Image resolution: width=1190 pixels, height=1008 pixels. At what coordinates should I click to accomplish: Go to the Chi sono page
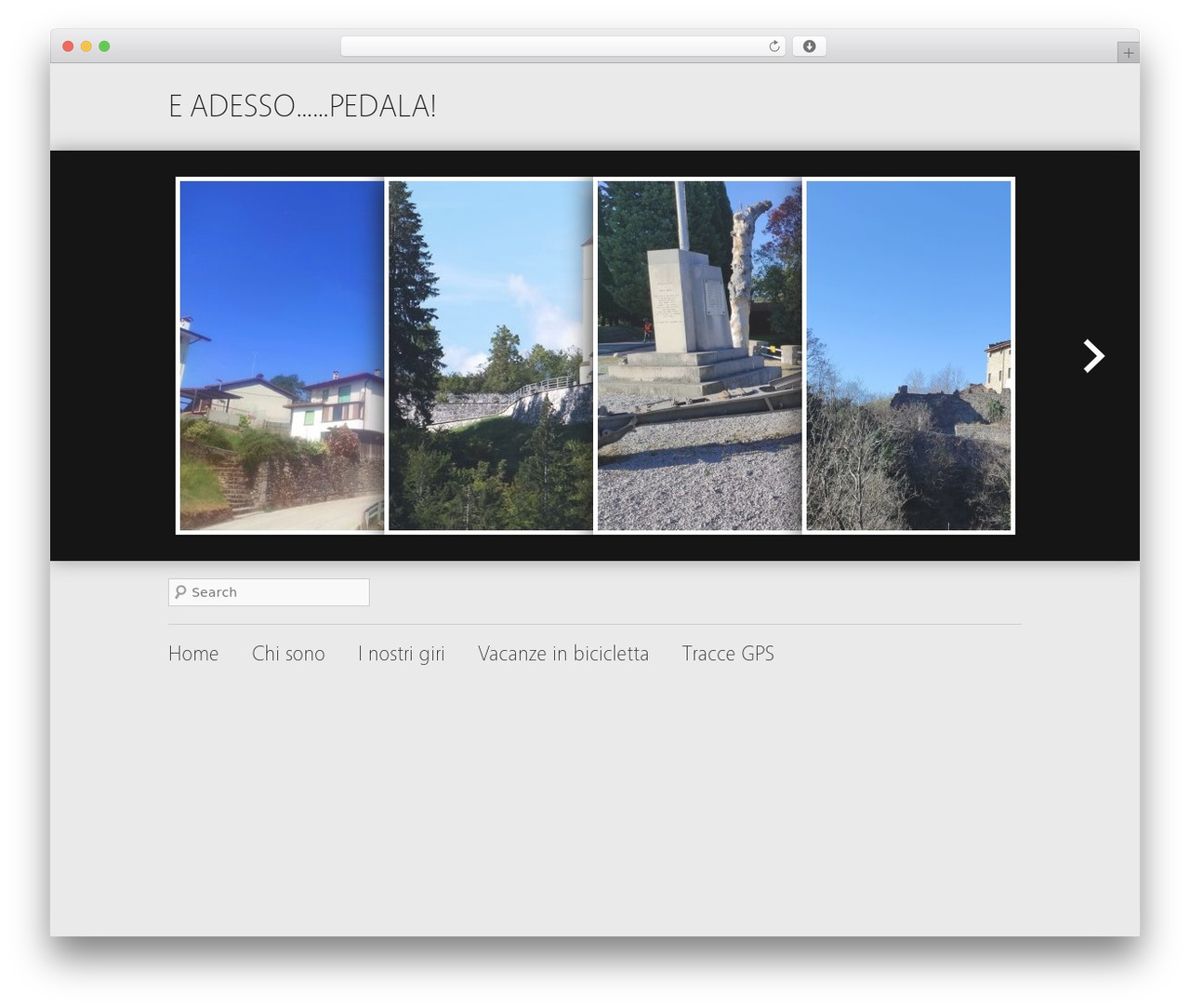pyautogui.click(x=288, y=654)
